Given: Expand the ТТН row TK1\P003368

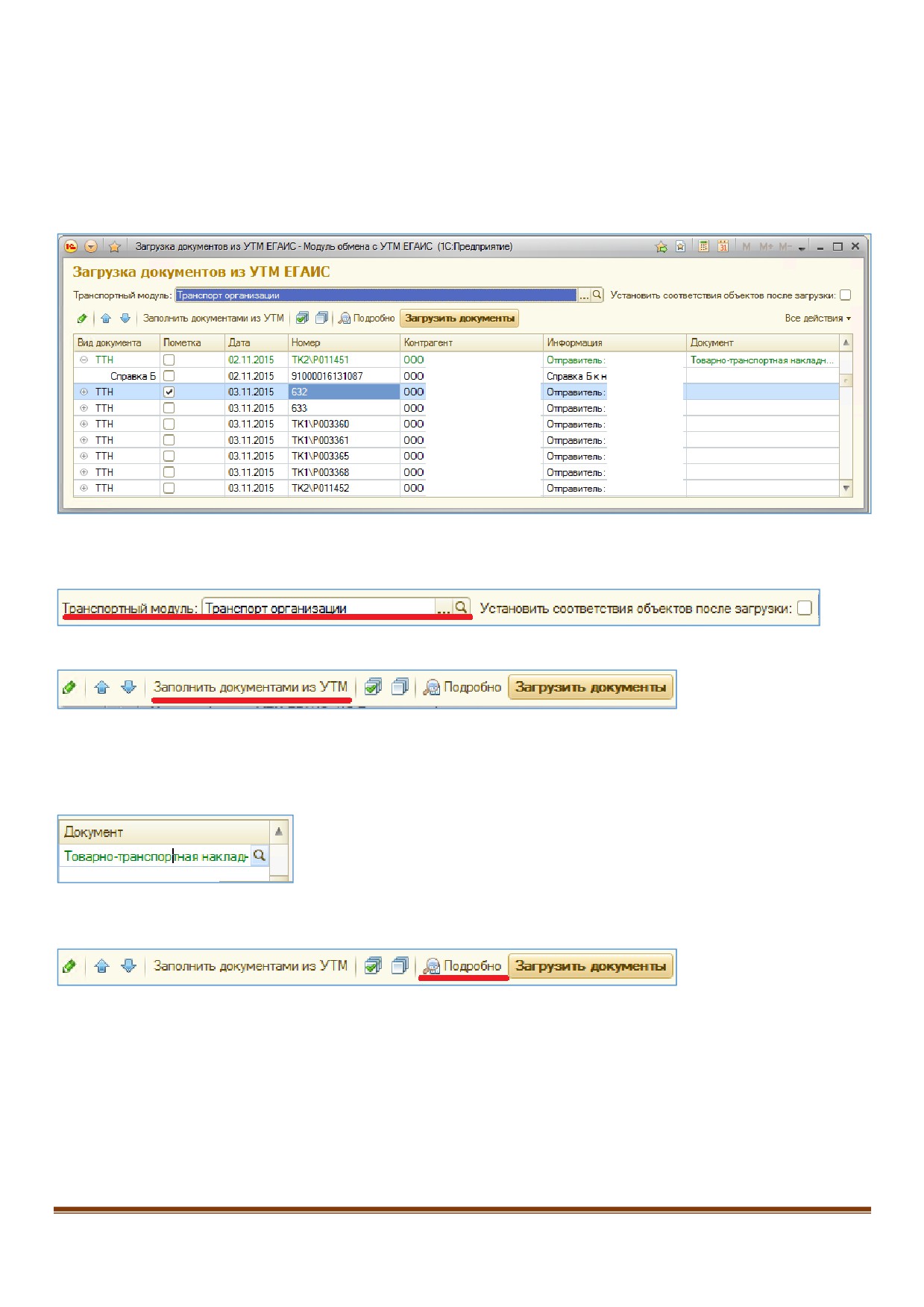Looking at the screenshot, I should tap(84, 472).
